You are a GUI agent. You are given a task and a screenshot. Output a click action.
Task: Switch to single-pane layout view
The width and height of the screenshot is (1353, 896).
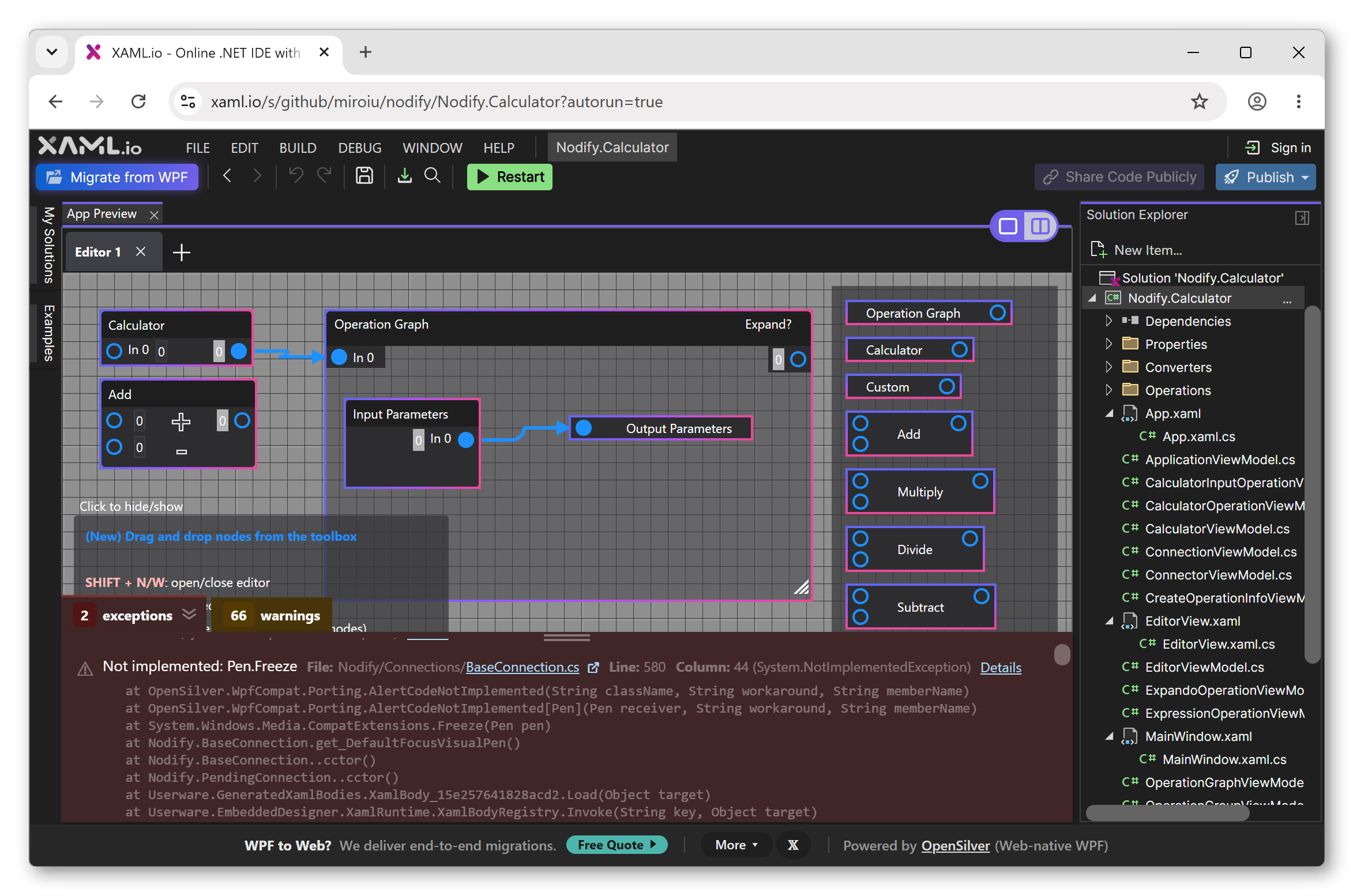(x=1008, y=226)
